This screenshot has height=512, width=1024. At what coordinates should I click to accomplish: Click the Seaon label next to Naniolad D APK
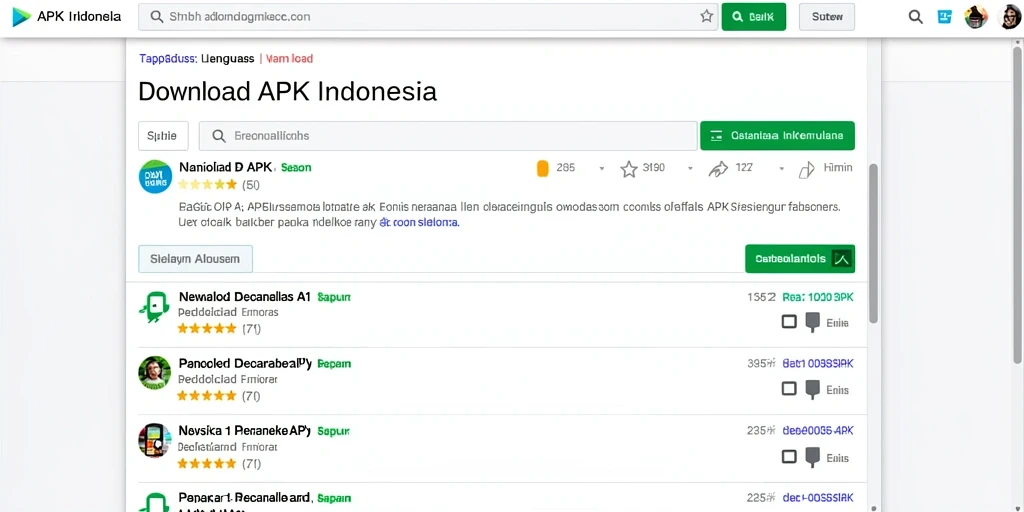click(296, 168)
